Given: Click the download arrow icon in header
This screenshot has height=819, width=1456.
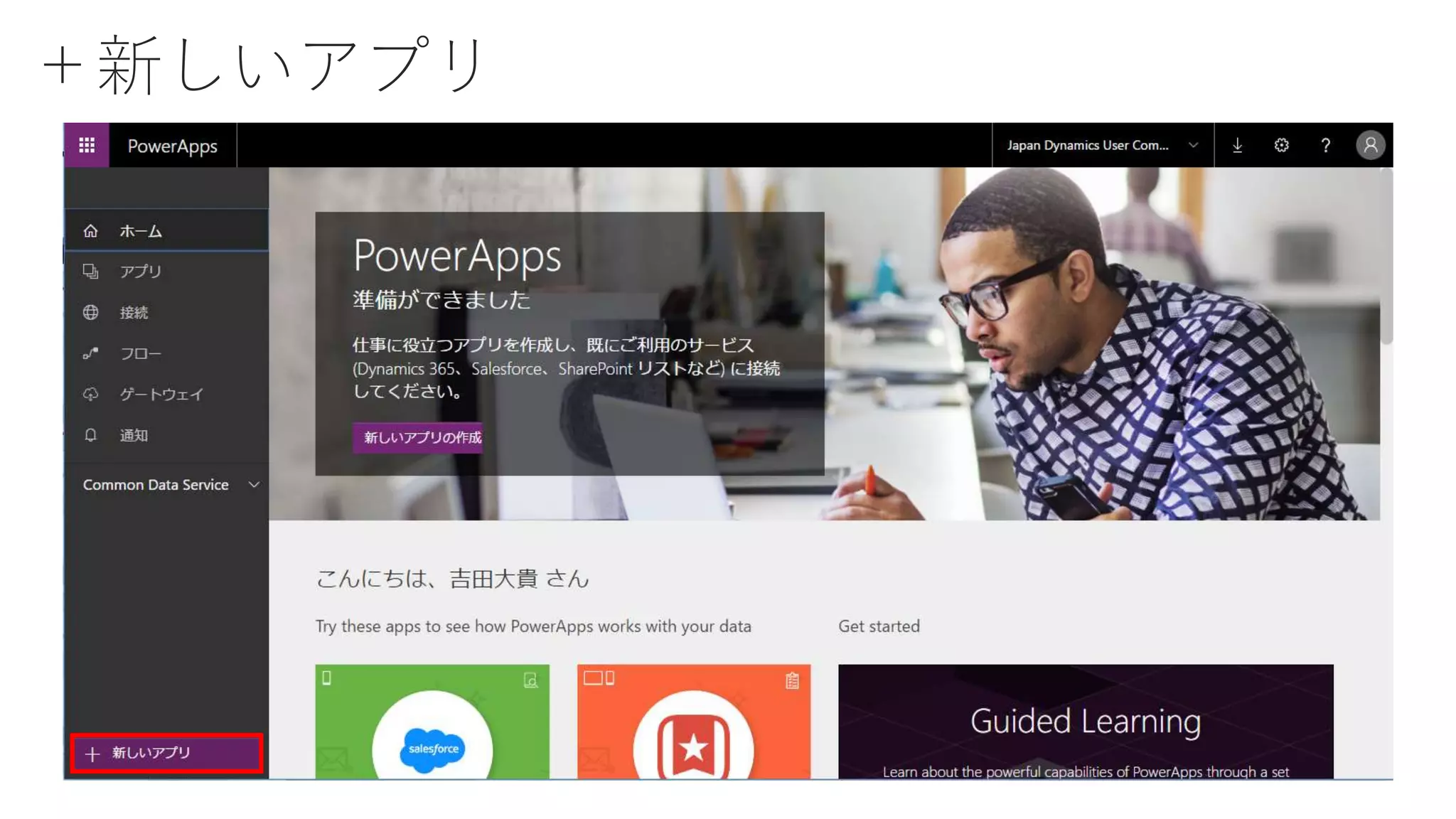Looking at the screenshot, I should click(1237, 145).
